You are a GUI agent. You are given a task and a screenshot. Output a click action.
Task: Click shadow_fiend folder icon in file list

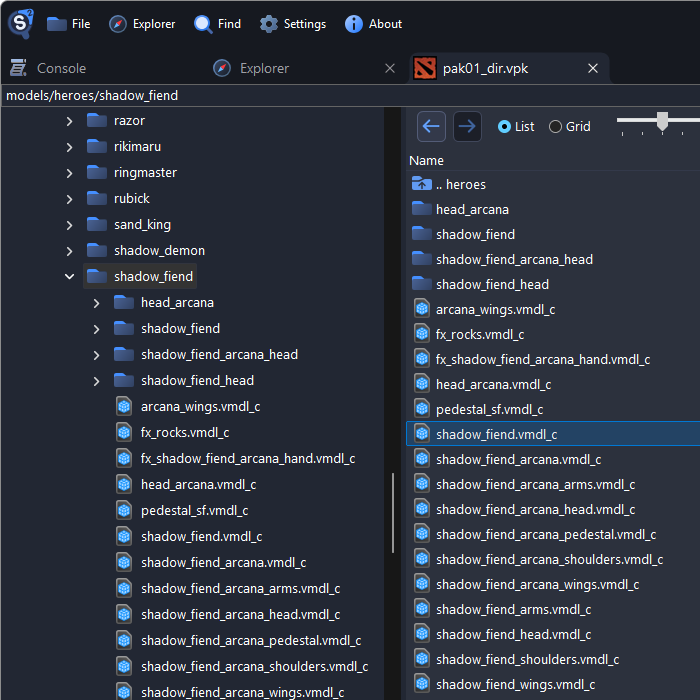[422, 233]
